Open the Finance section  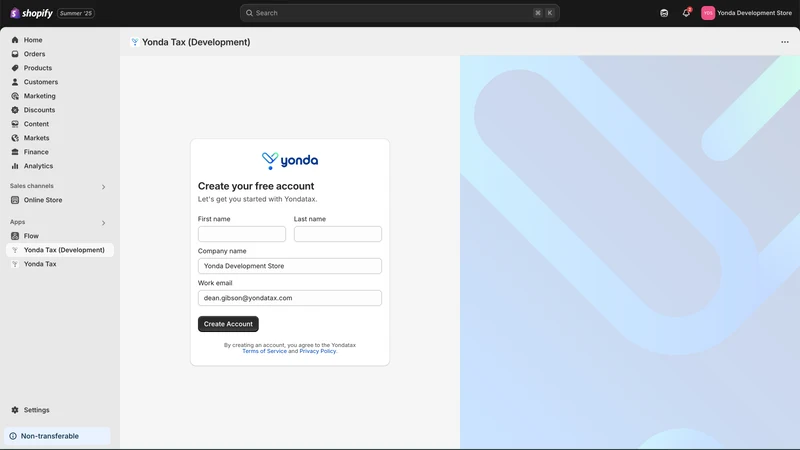click(x=60, y=152)
